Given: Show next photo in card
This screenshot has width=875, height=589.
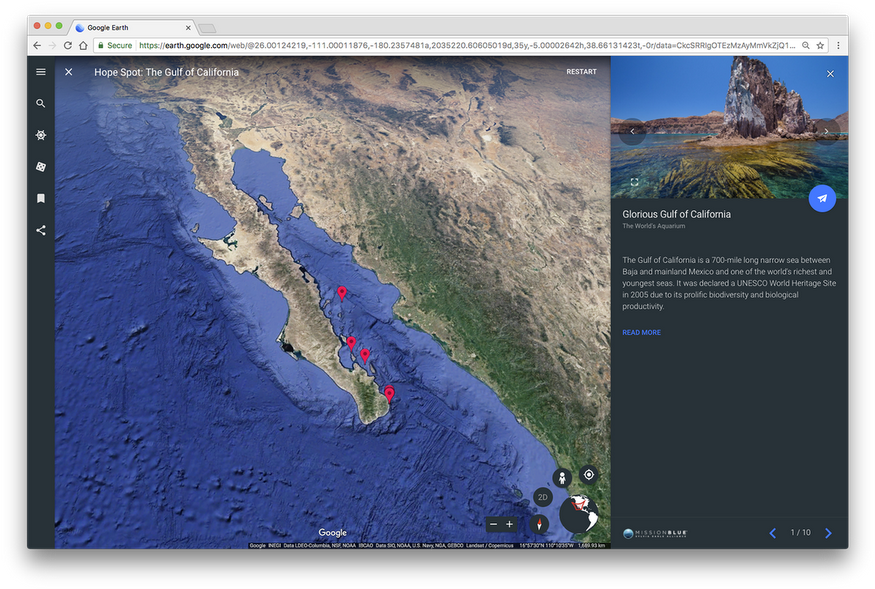Looking at the screenshot, I should click(826, 132).
